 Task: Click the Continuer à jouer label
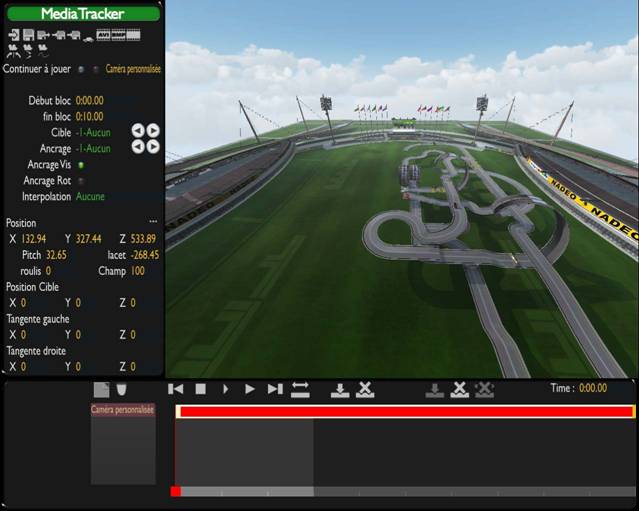37,69
